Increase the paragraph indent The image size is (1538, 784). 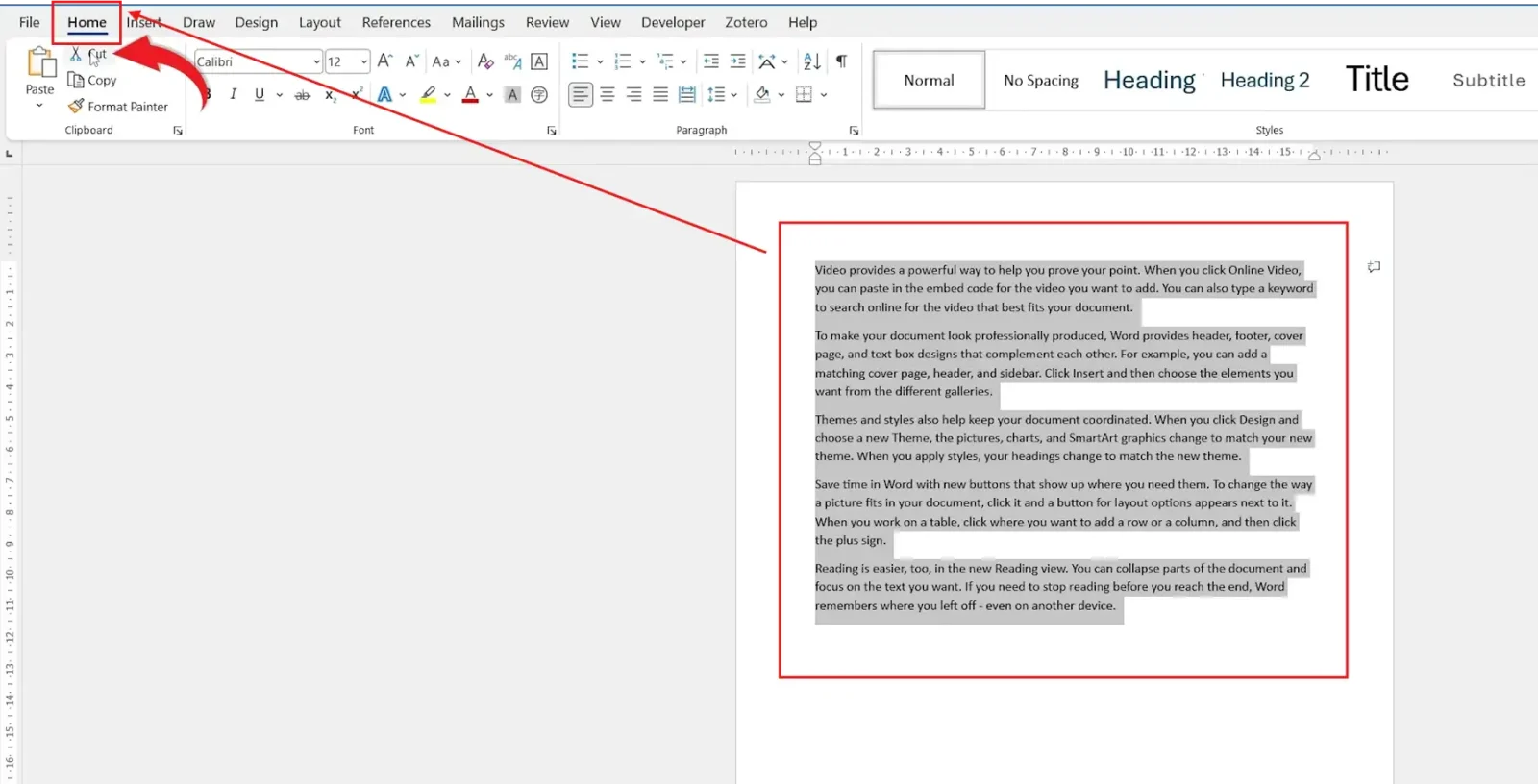pos(738,61)
